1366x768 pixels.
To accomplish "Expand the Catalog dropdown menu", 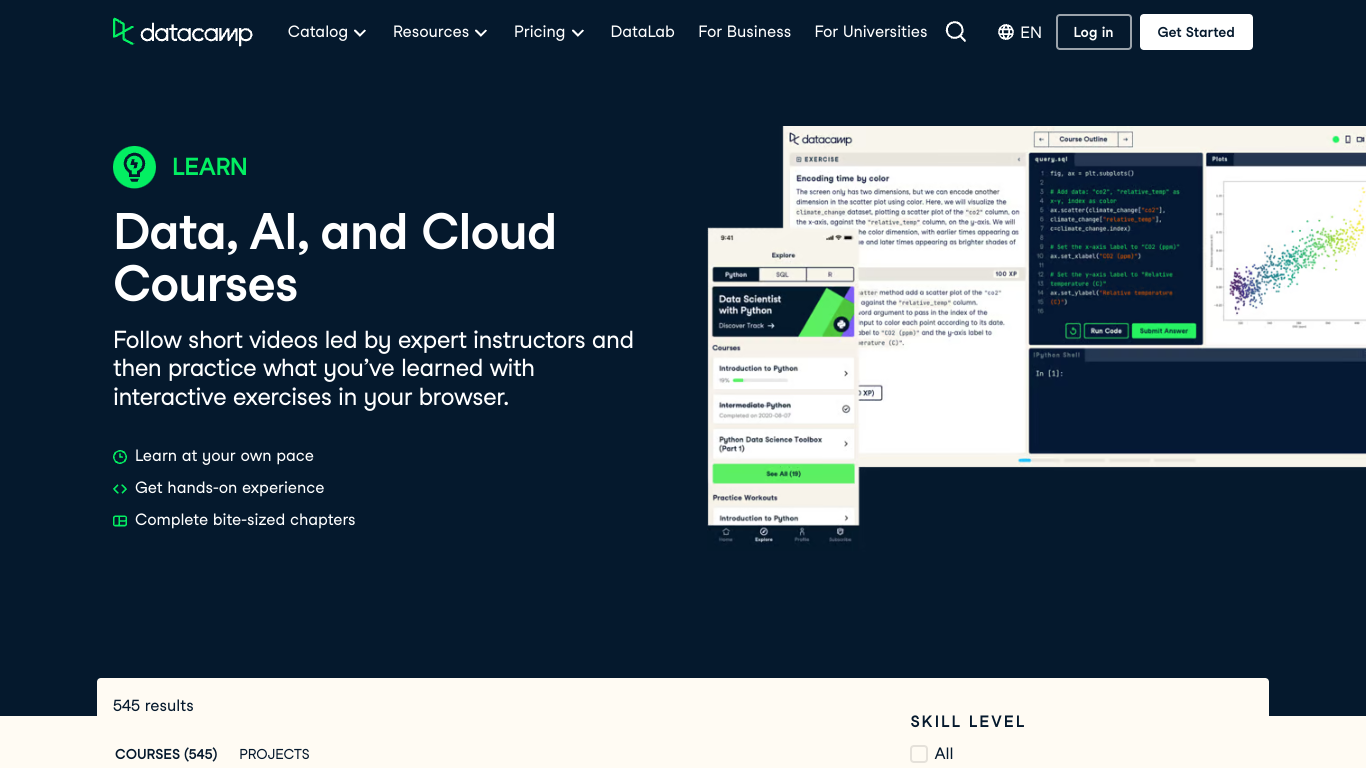I will (x=327, y=32).
